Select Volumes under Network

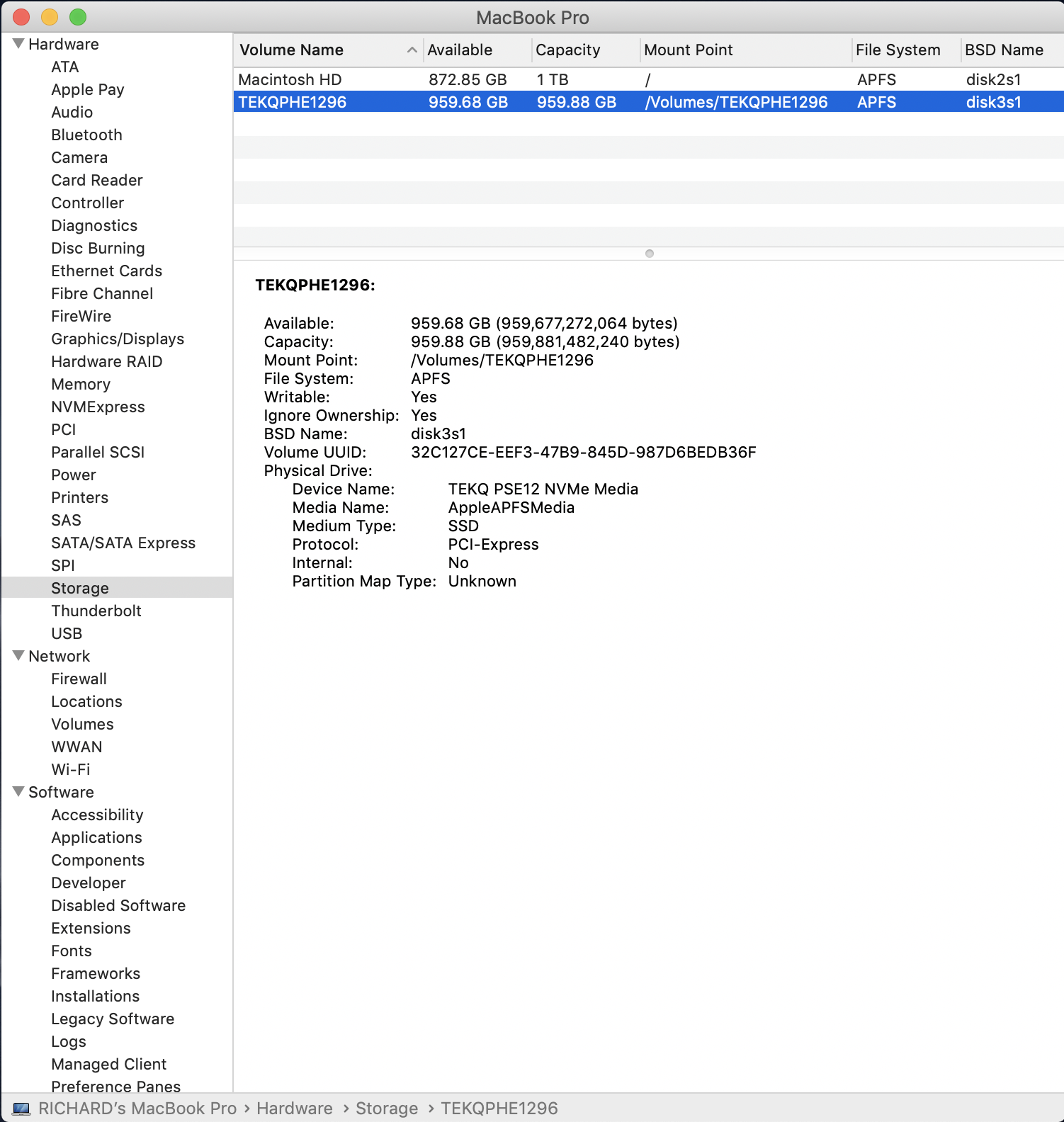pyautogui.click(x=82, y=724)
